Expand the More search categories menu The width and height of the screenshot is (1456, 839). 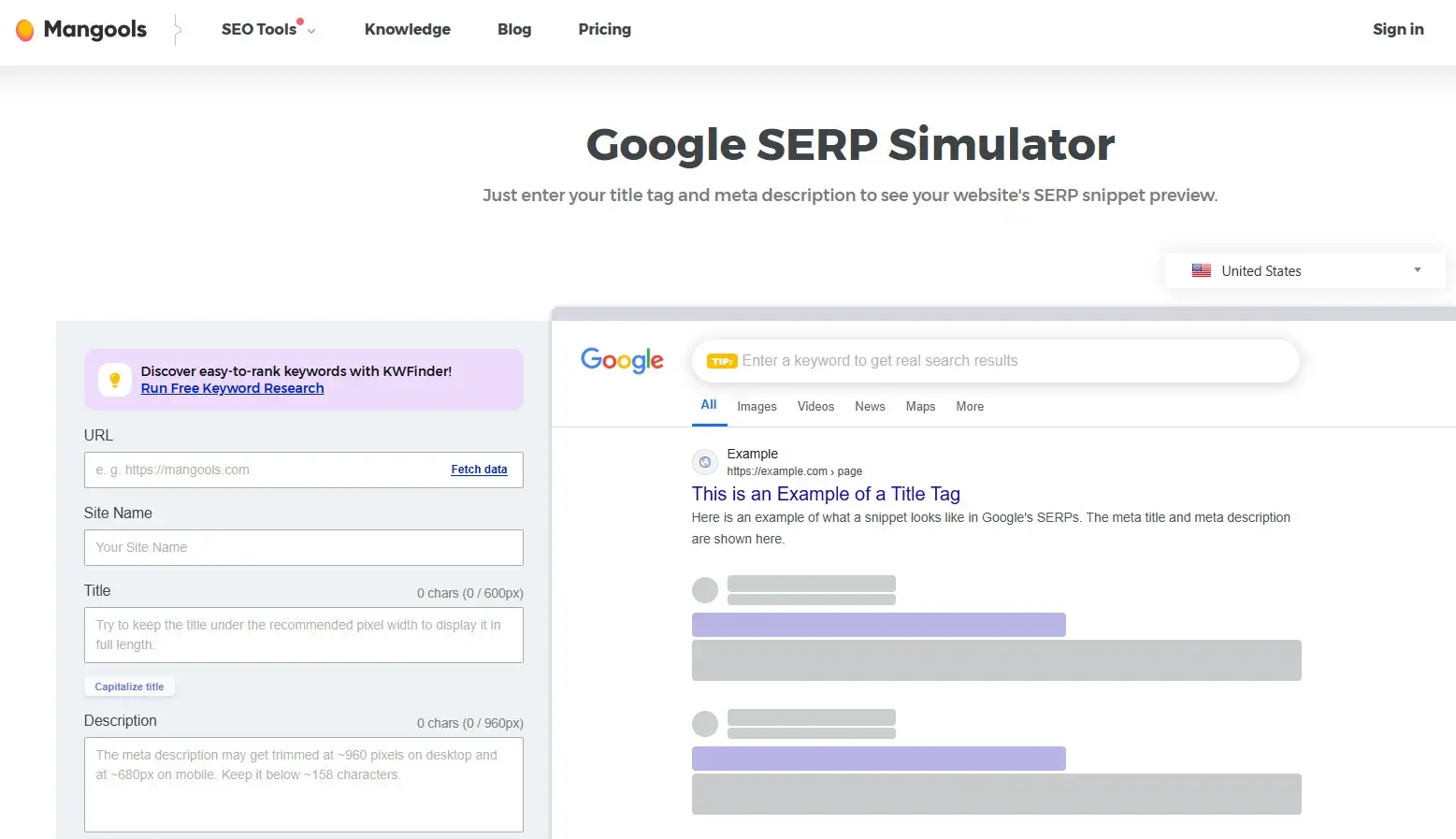click(969, 406)
